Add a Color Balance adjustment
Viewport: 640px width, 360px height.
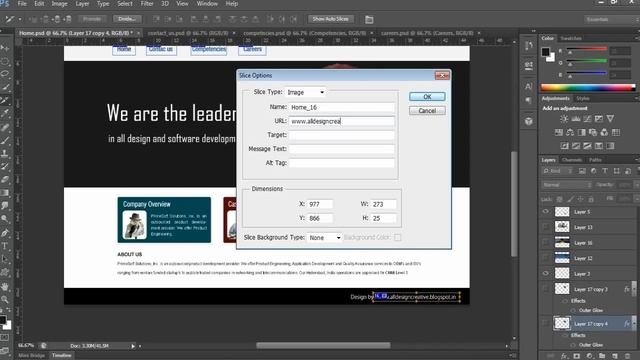click(x=570, y=132)
